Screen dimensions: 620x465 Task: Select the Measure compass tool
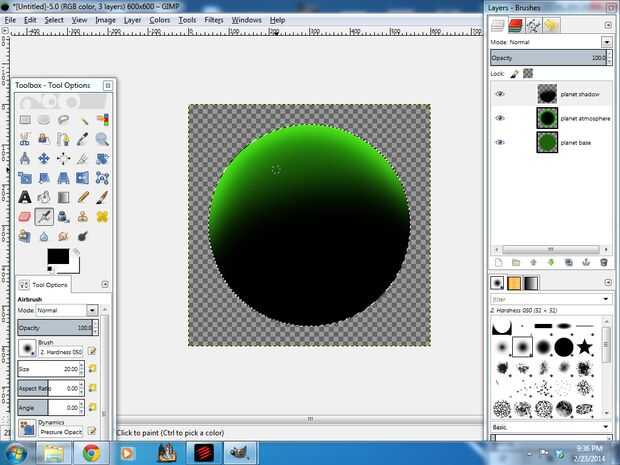tap(25, 158)
